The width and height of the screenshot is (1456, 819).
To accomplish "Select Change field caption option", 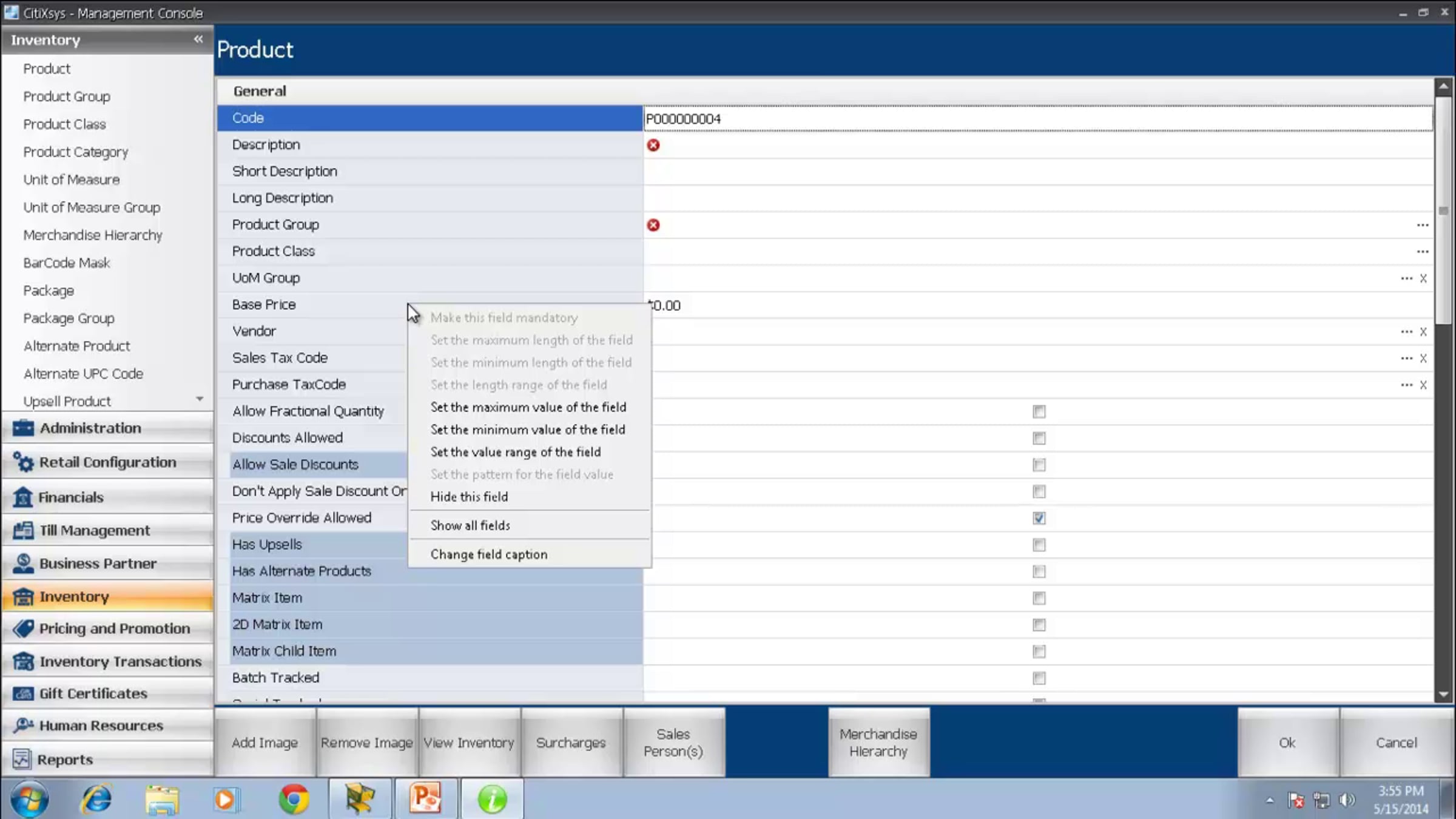I will pyautogui.click(x=489, y=554).
